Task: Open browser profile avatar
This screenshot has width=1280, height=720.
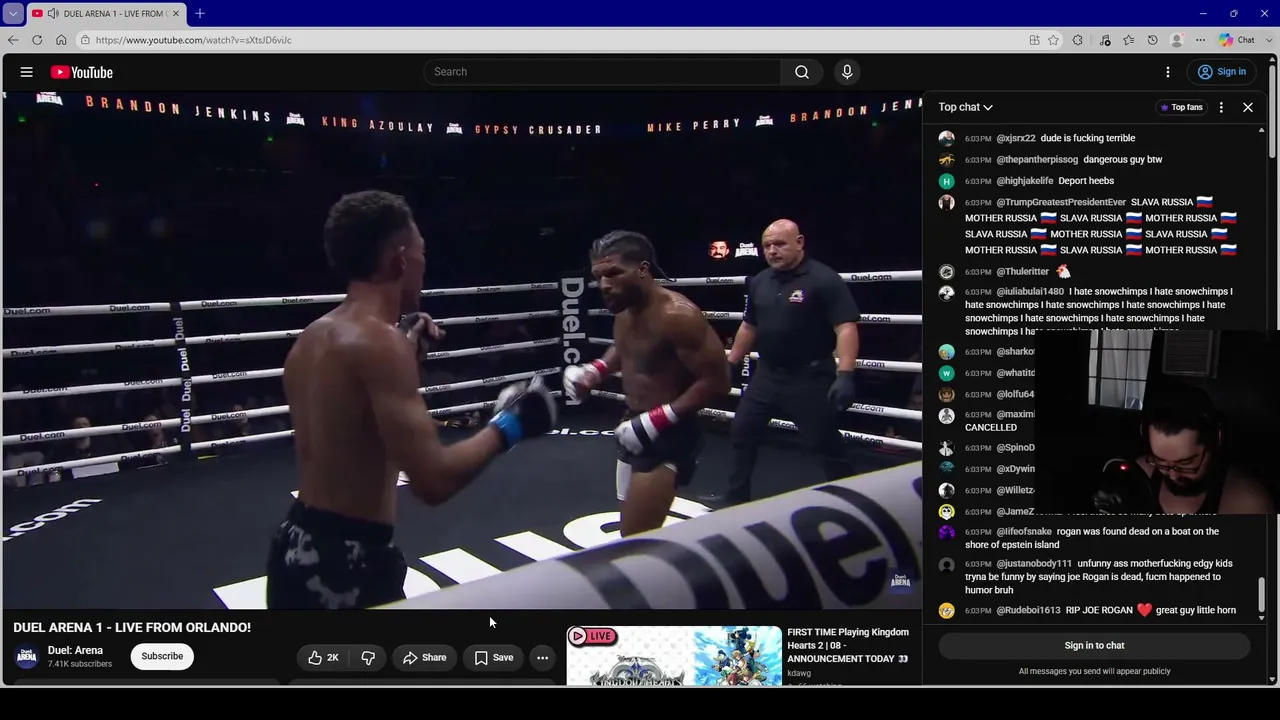Action: click(1177, 40)
